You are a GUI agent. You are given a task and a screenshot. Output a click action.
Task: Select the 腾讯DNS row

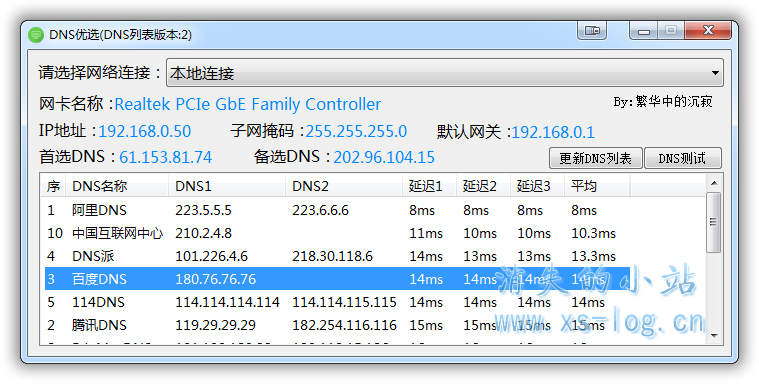(337, 325)
